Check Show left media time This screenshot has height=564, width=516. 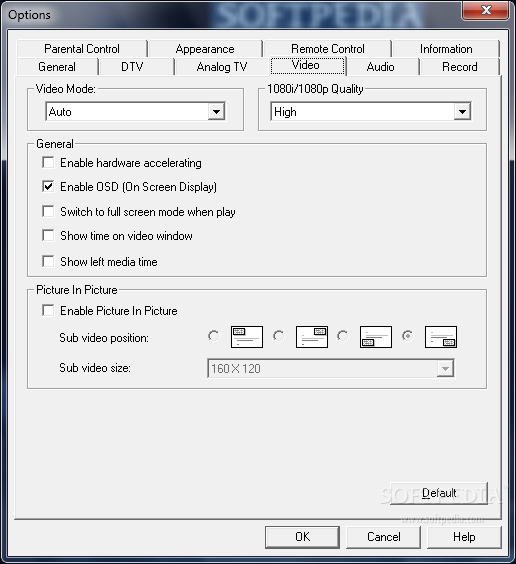tap(48, 261)
